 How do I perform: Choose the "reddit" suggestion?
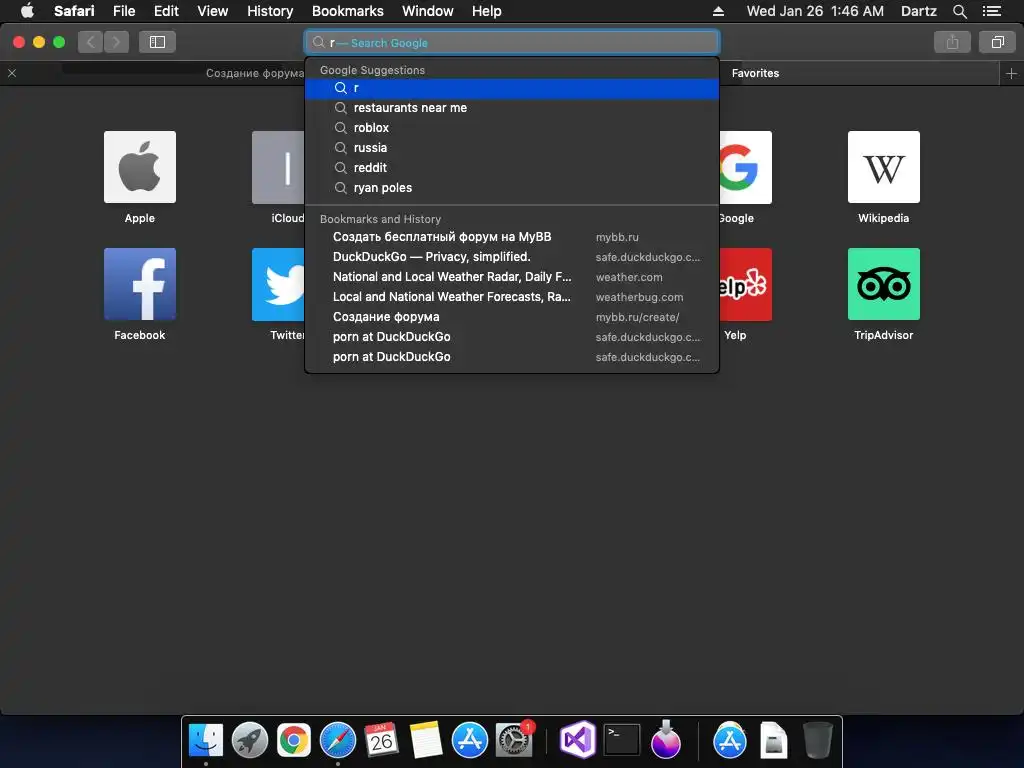click(512, 168)
